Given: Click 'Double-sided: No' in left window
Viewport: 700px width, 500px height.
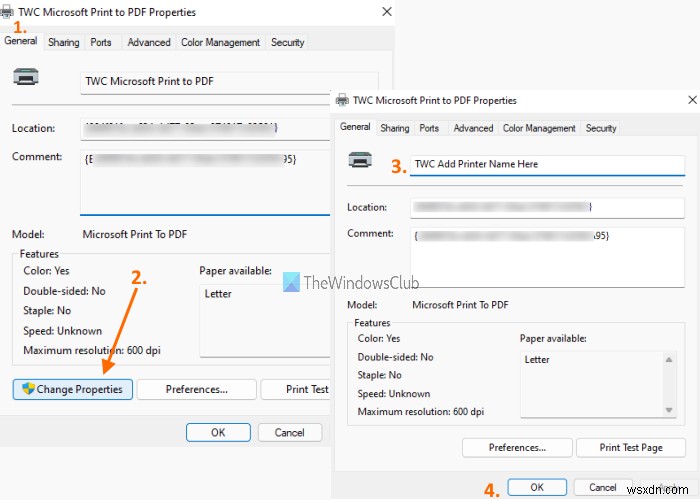Looking at the screenshot, I should (x=64, y=291).
